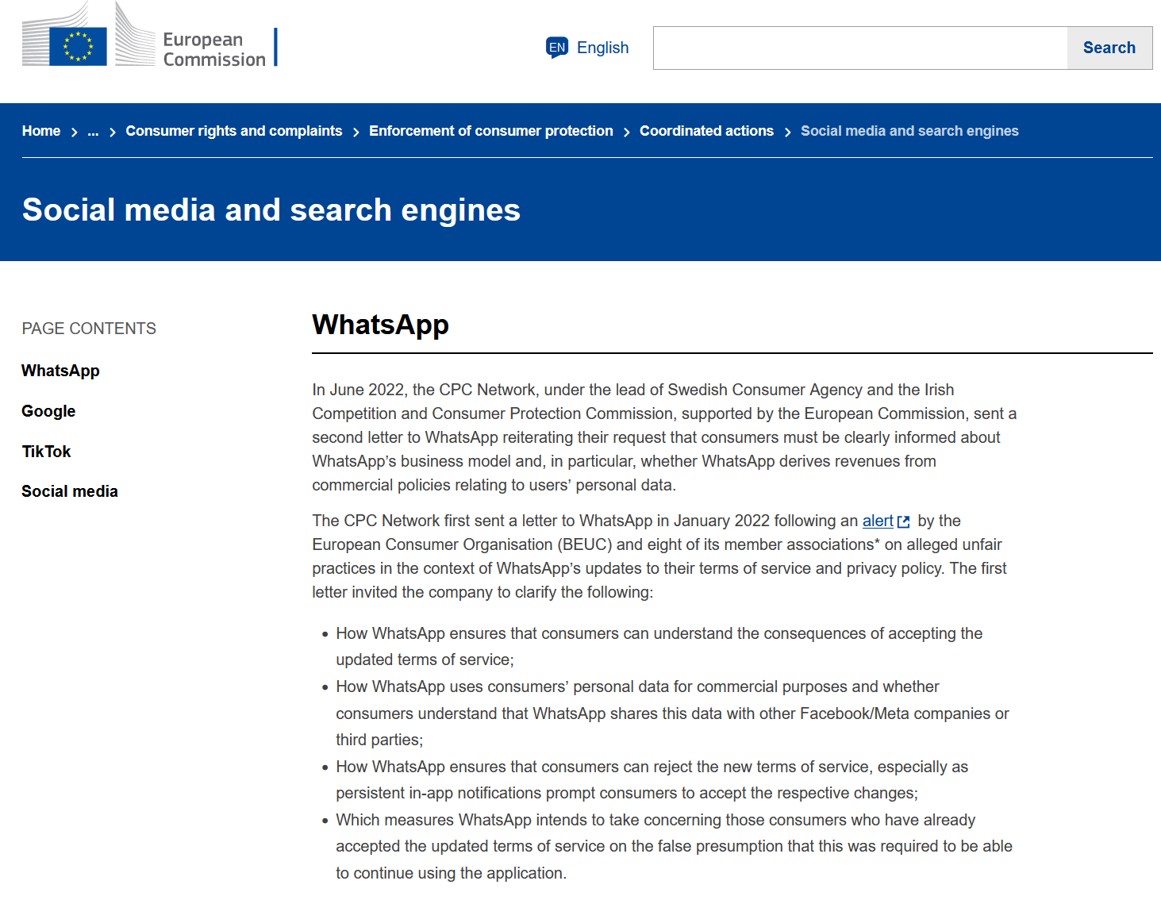Click the Search button
This screenshot has width=1161, height=900.
click(1109, 48)
